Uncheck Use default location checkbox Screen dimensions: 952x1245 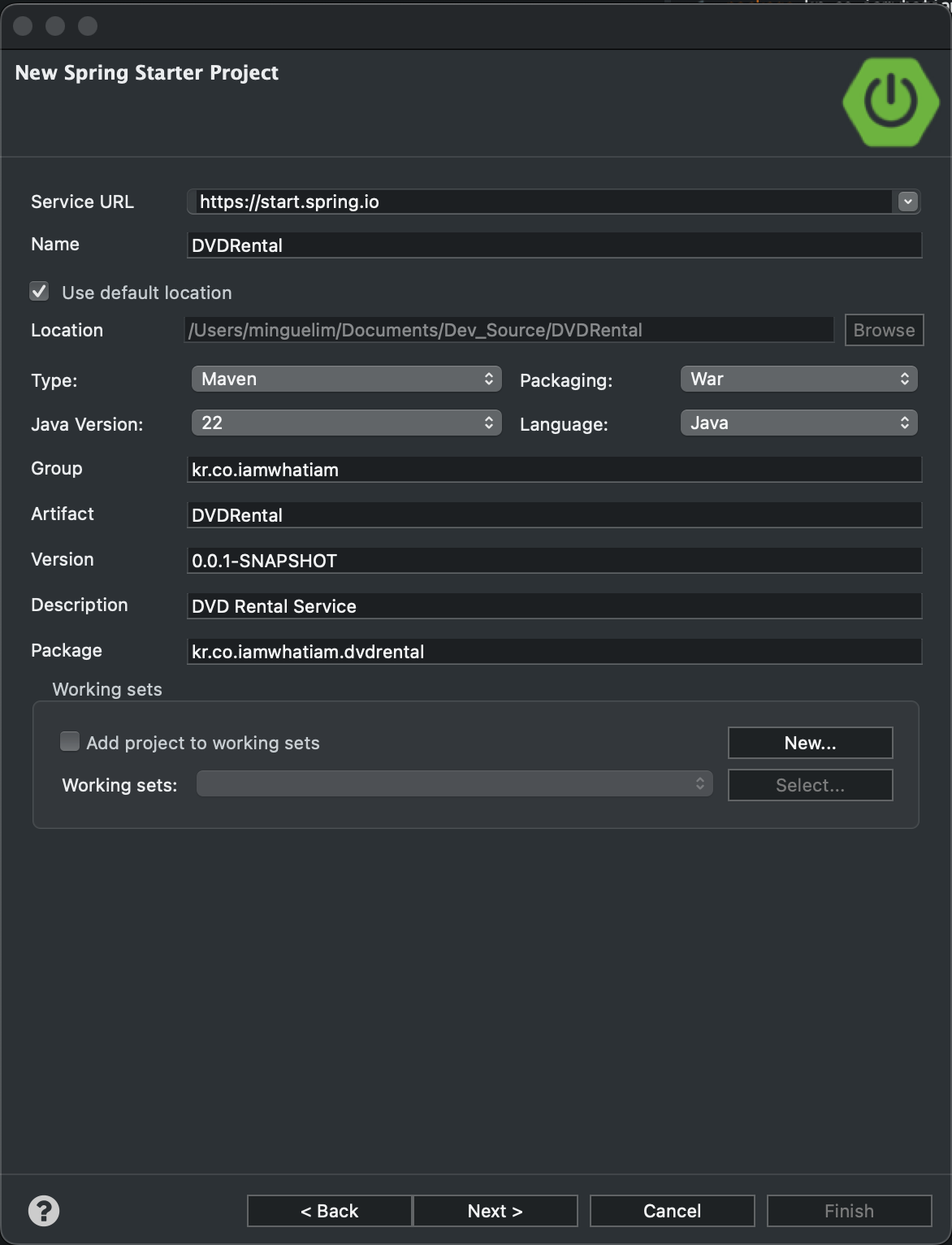(39, 292)
